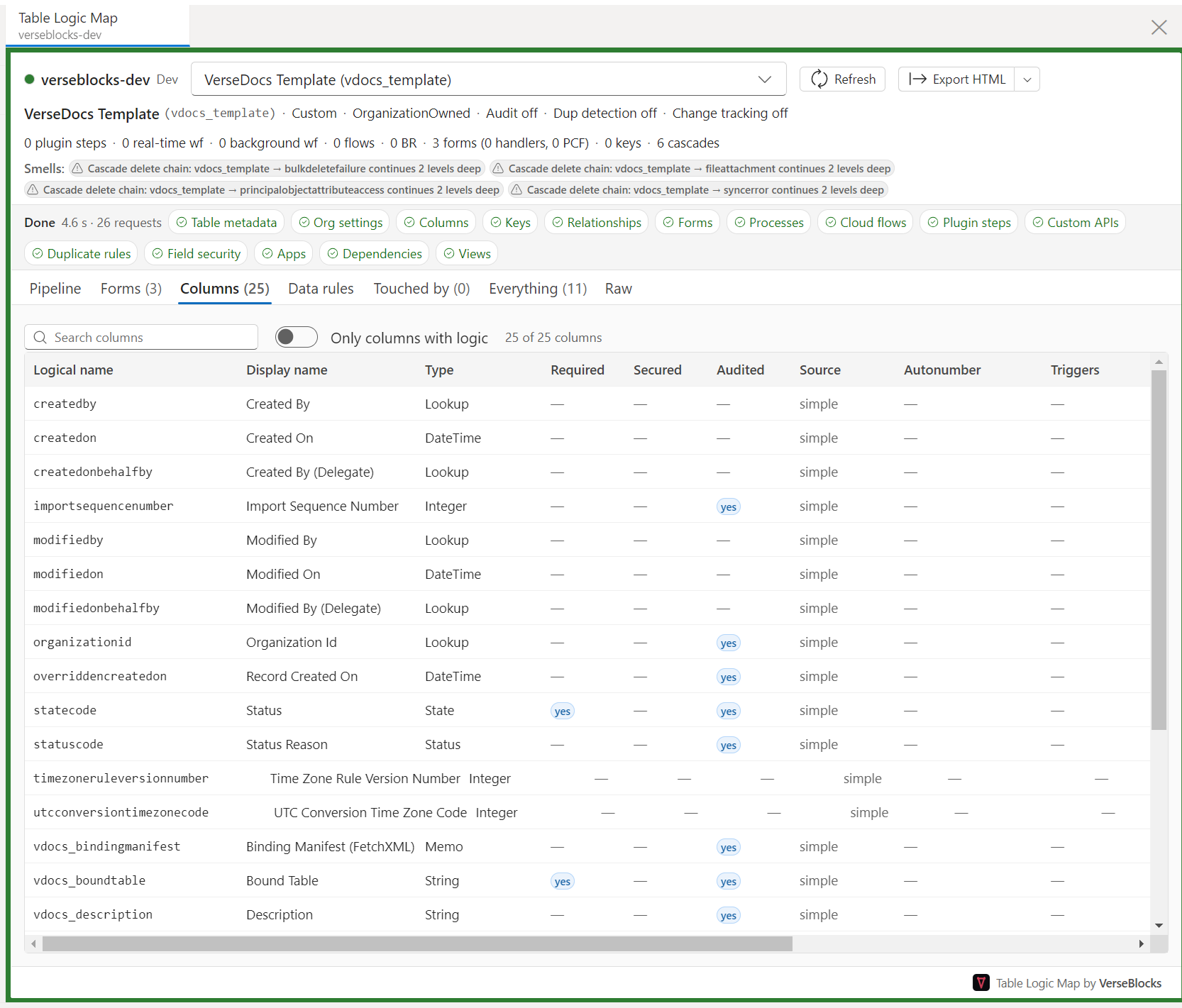This screenshot has height=1008, width=1182.
Task: Open the Data rules tab
Action: [x=321, y=289]
